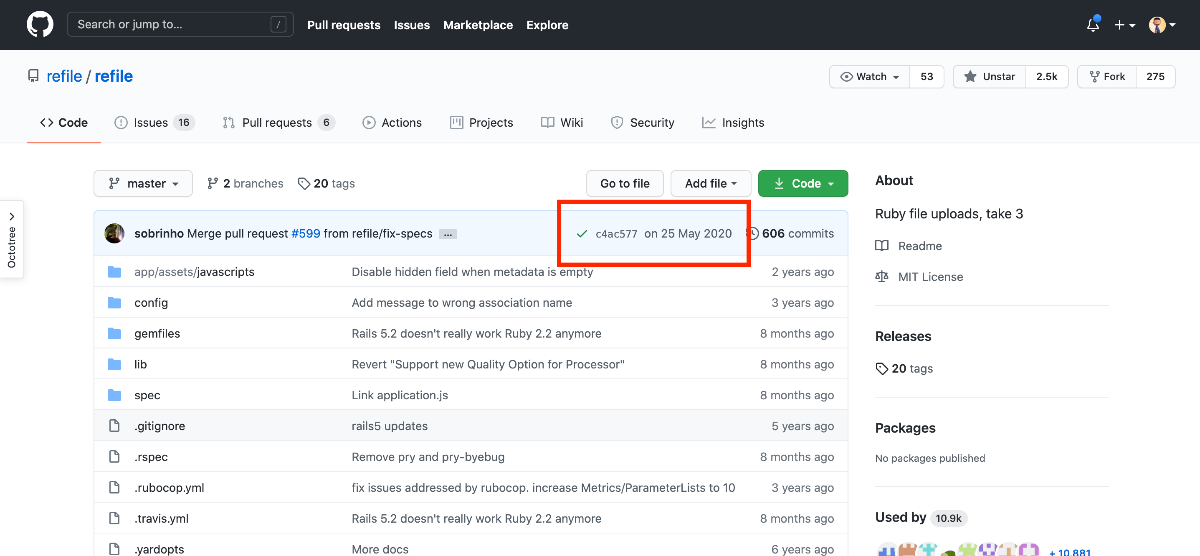This screenshot has height=556, width=1200.
Task: Switch to the Security tab
Action: click(x=643, y=122)
